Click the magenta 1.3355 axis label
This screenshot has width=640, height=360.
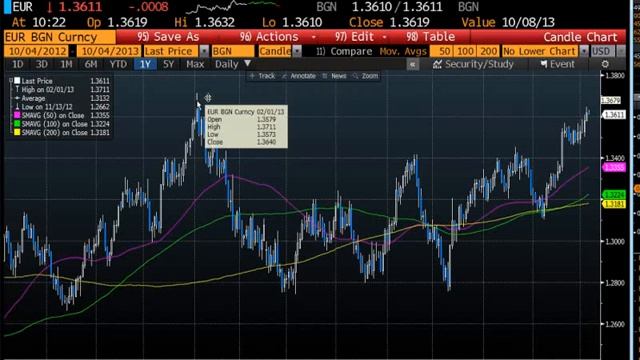pyautogui.click(x=614, y=167)
